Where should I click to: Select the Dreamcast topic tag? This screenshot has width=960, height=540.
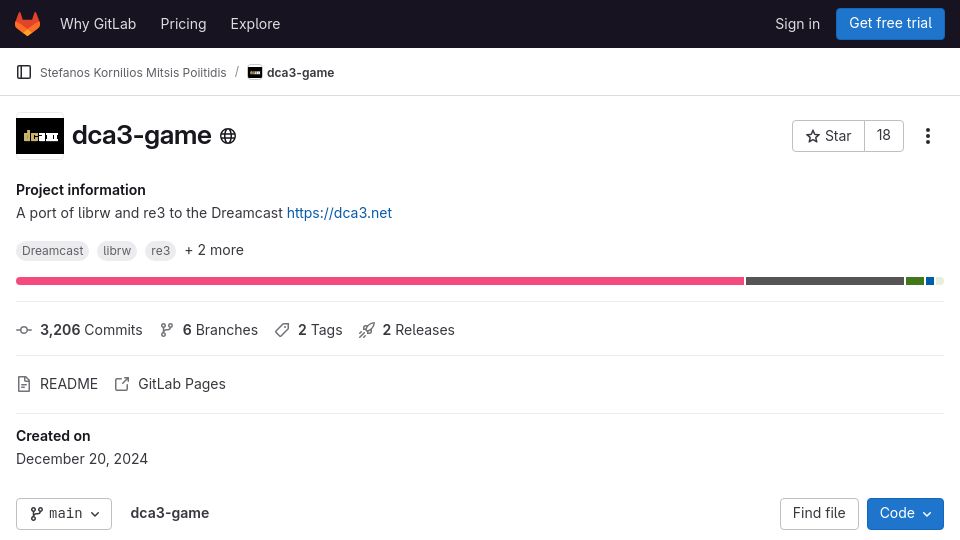pos(53,250)
